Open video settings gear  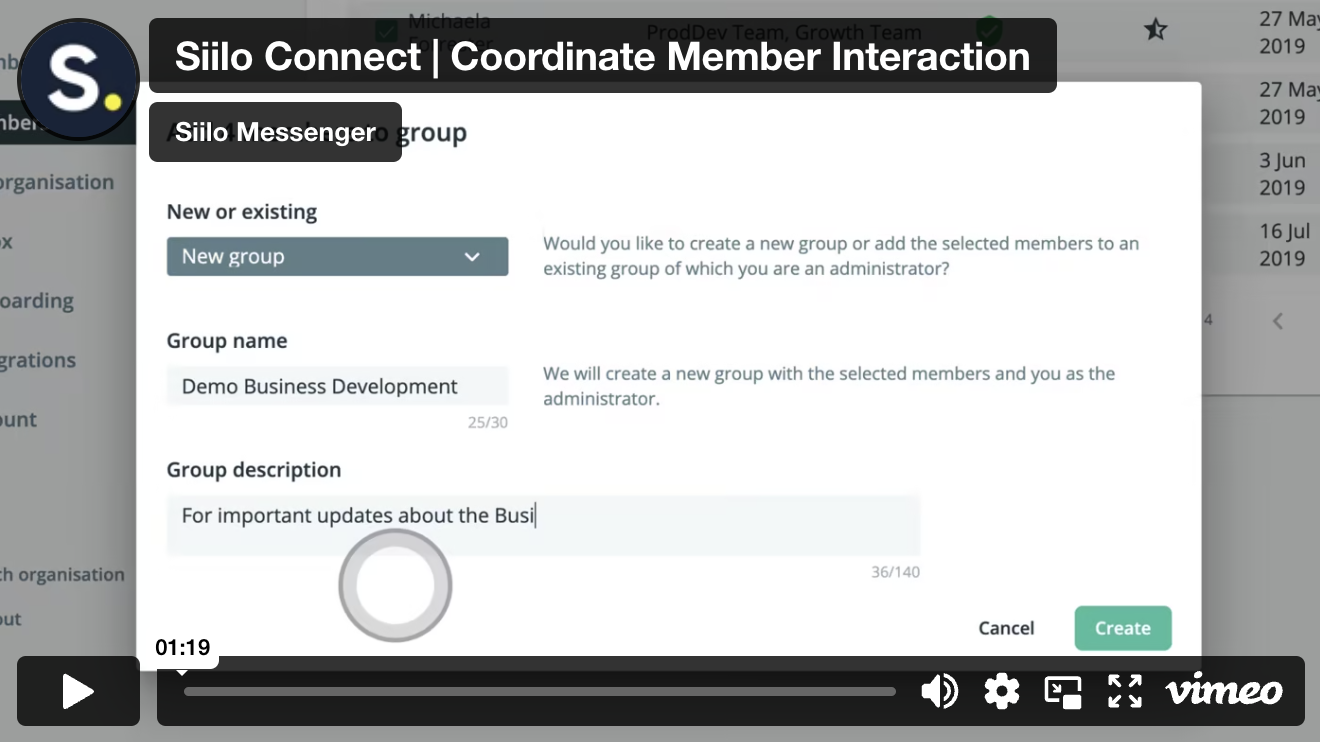coord(1001,691)
